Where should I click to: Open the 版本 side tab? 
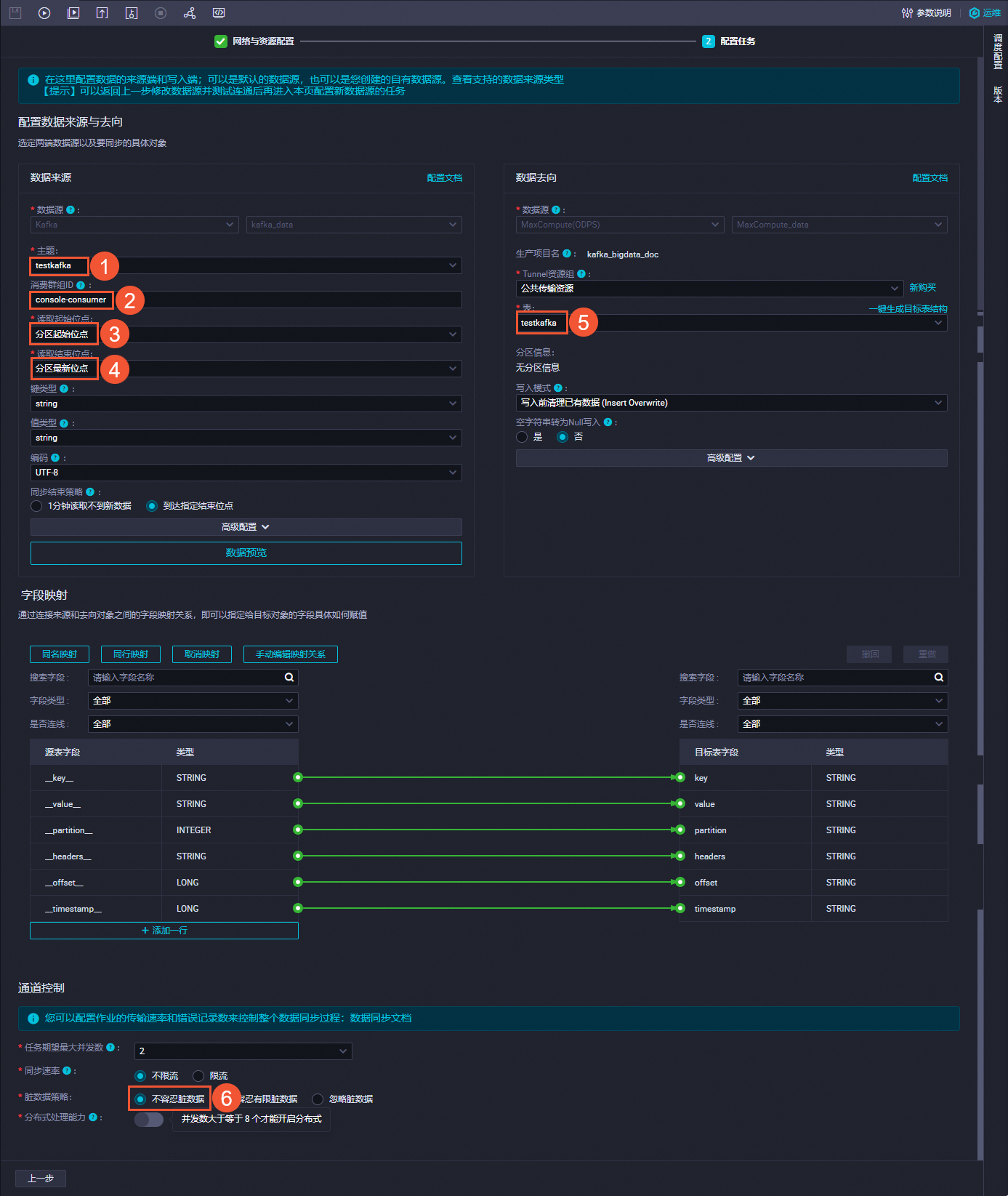click(x=998, y=95)
